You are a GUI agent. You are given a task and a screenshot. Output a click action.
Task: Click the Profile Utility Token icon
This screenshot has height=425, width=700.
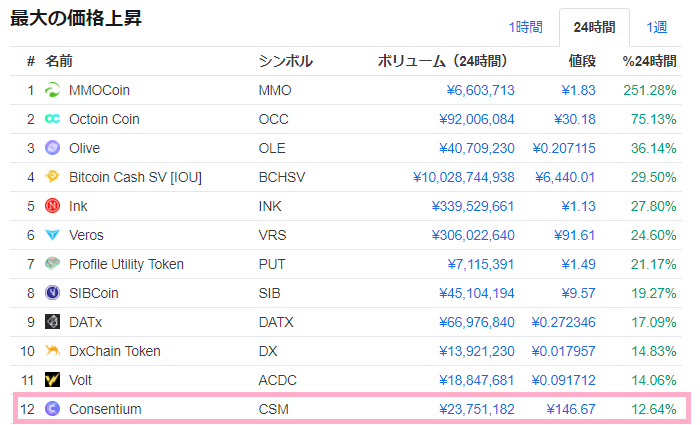[53, 264]
